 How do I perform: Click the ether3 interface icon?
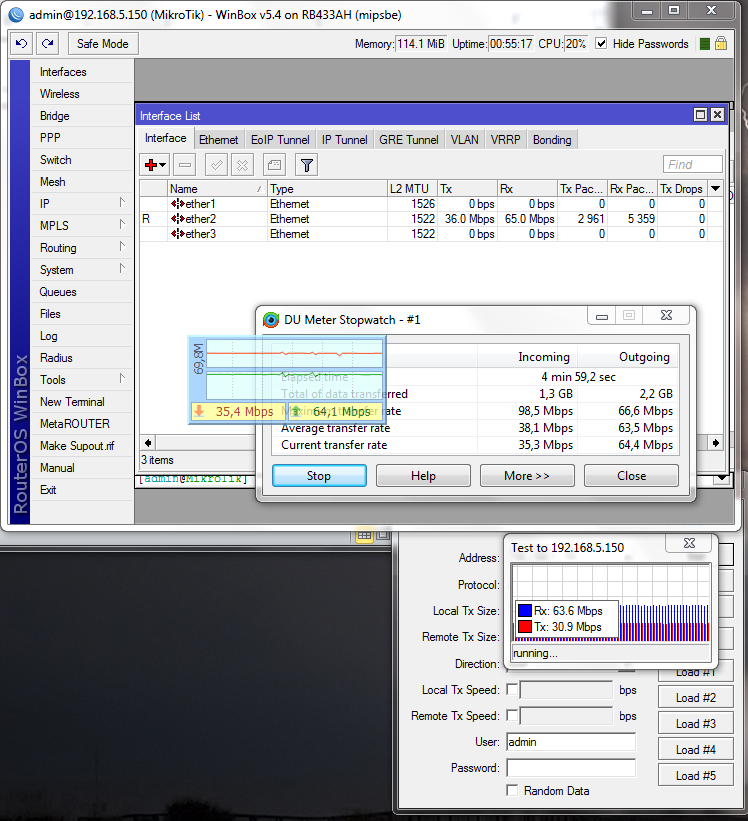pos(177,234)
